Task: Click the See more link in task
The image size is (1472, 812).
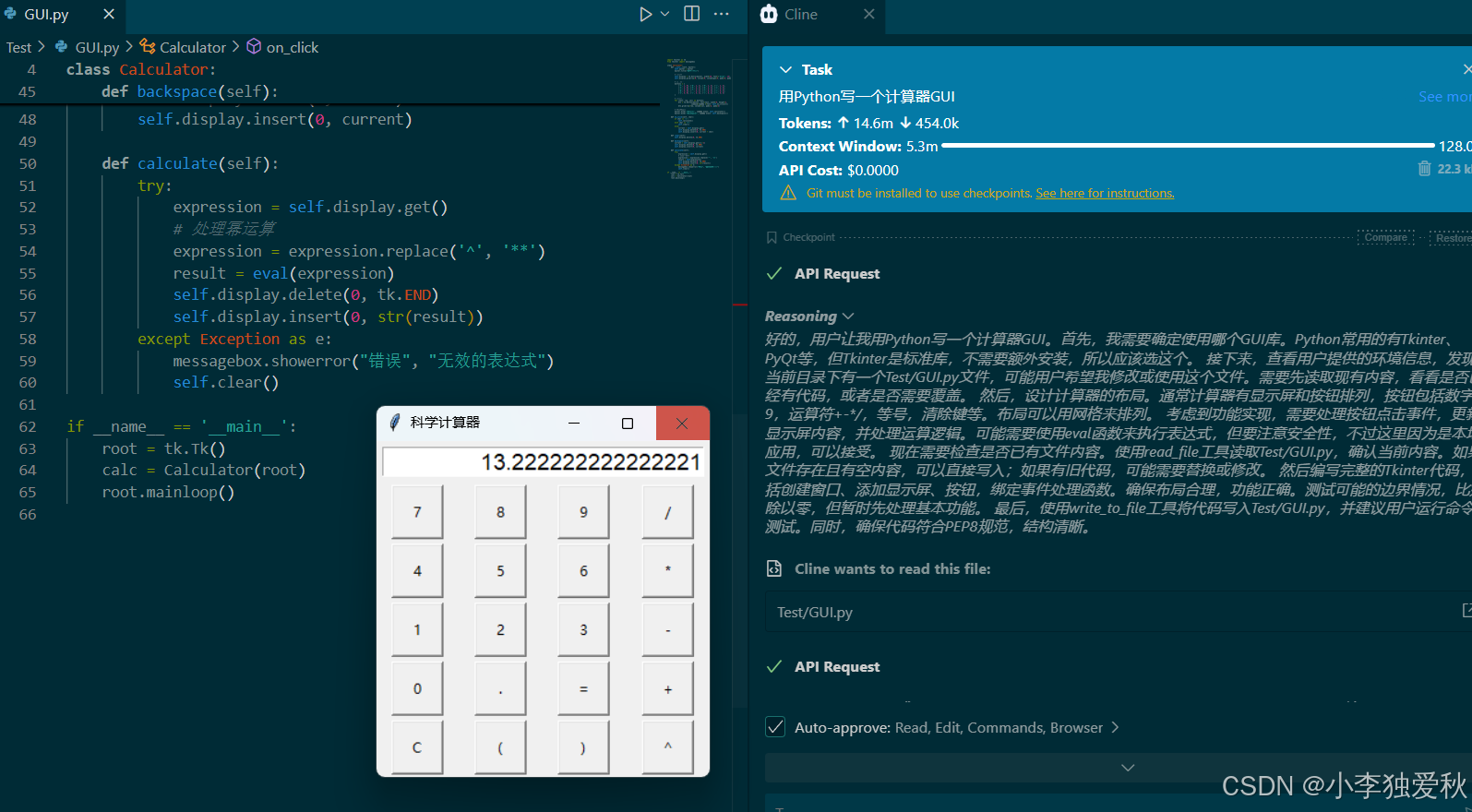Action: tap(1444, 96)
